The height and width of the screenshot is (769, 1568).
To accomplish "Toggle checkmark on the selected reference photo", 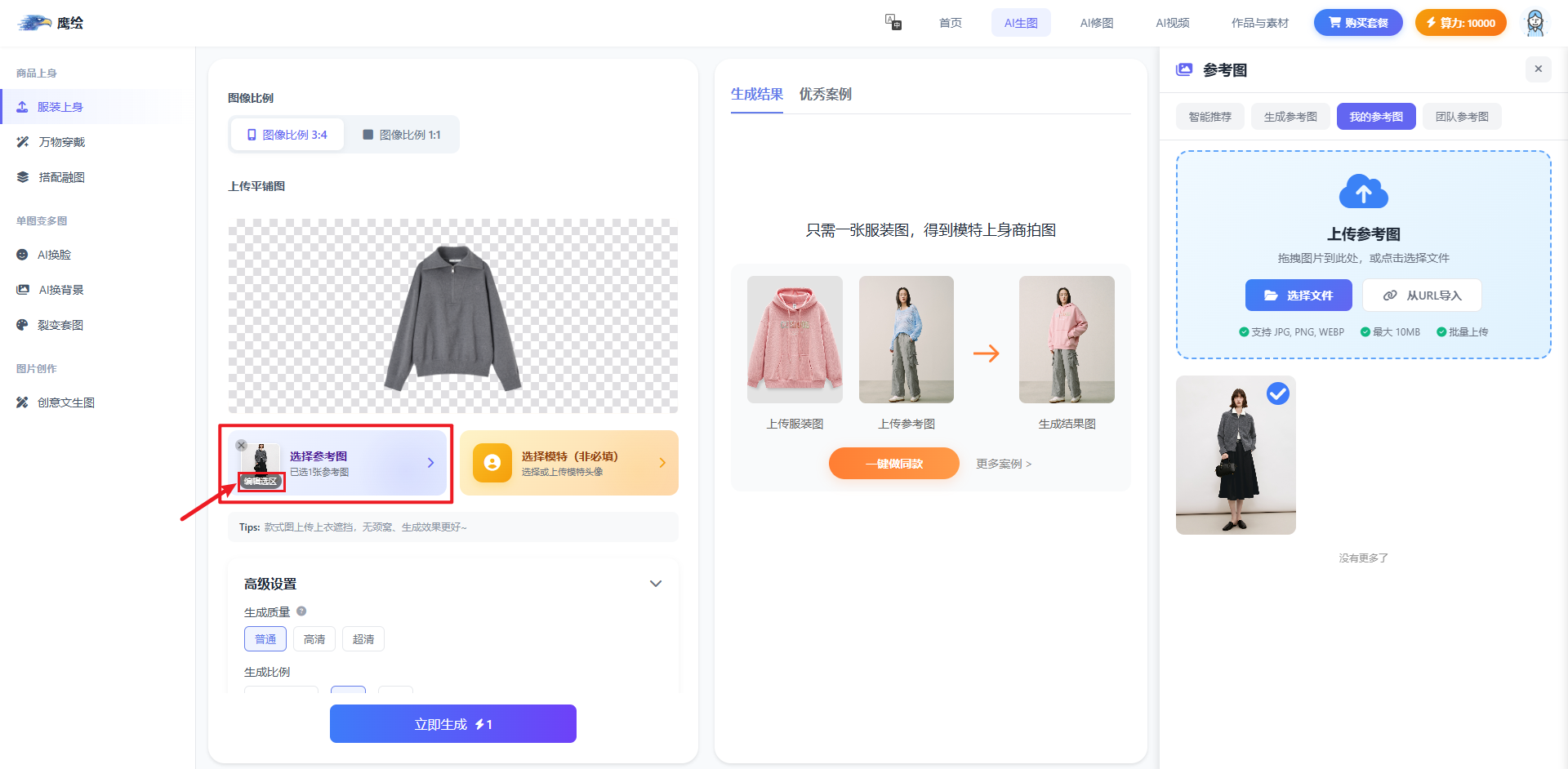I will click(x=1277, y=393).
